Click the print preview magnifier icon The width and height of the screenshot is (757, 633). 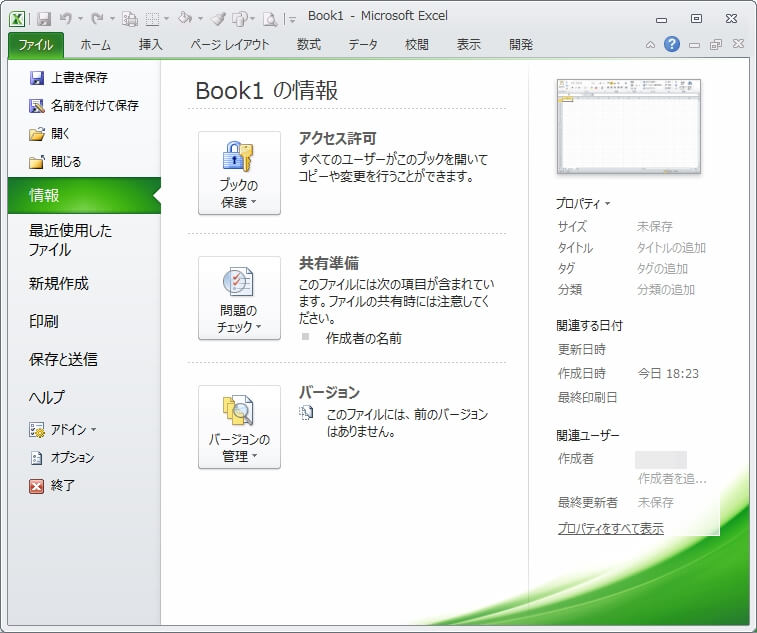point(270,19)
